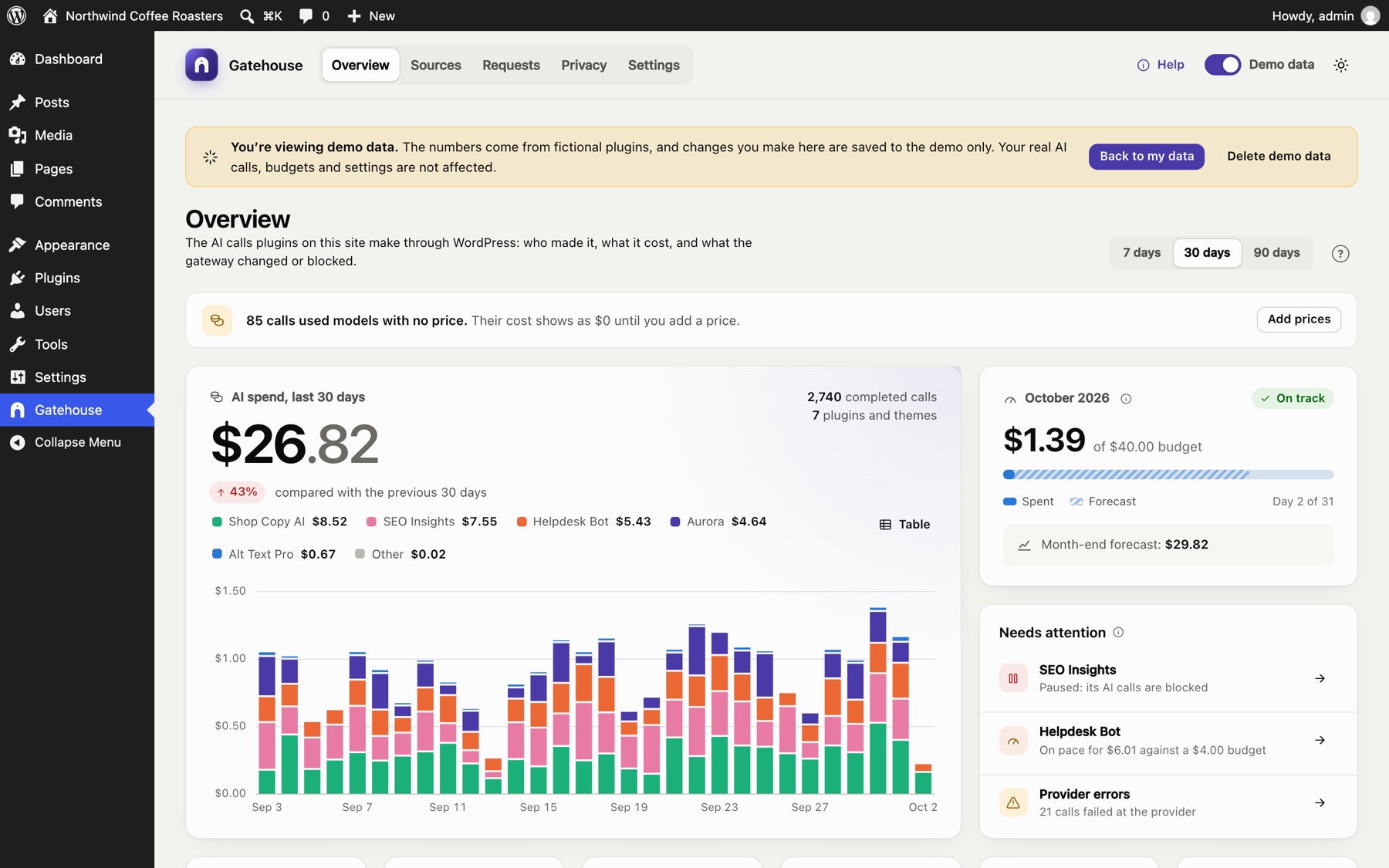Open SEO Insights detail arrow
The width and height of the screenshot is (1389, 868).
click(x=1320, y=678)
